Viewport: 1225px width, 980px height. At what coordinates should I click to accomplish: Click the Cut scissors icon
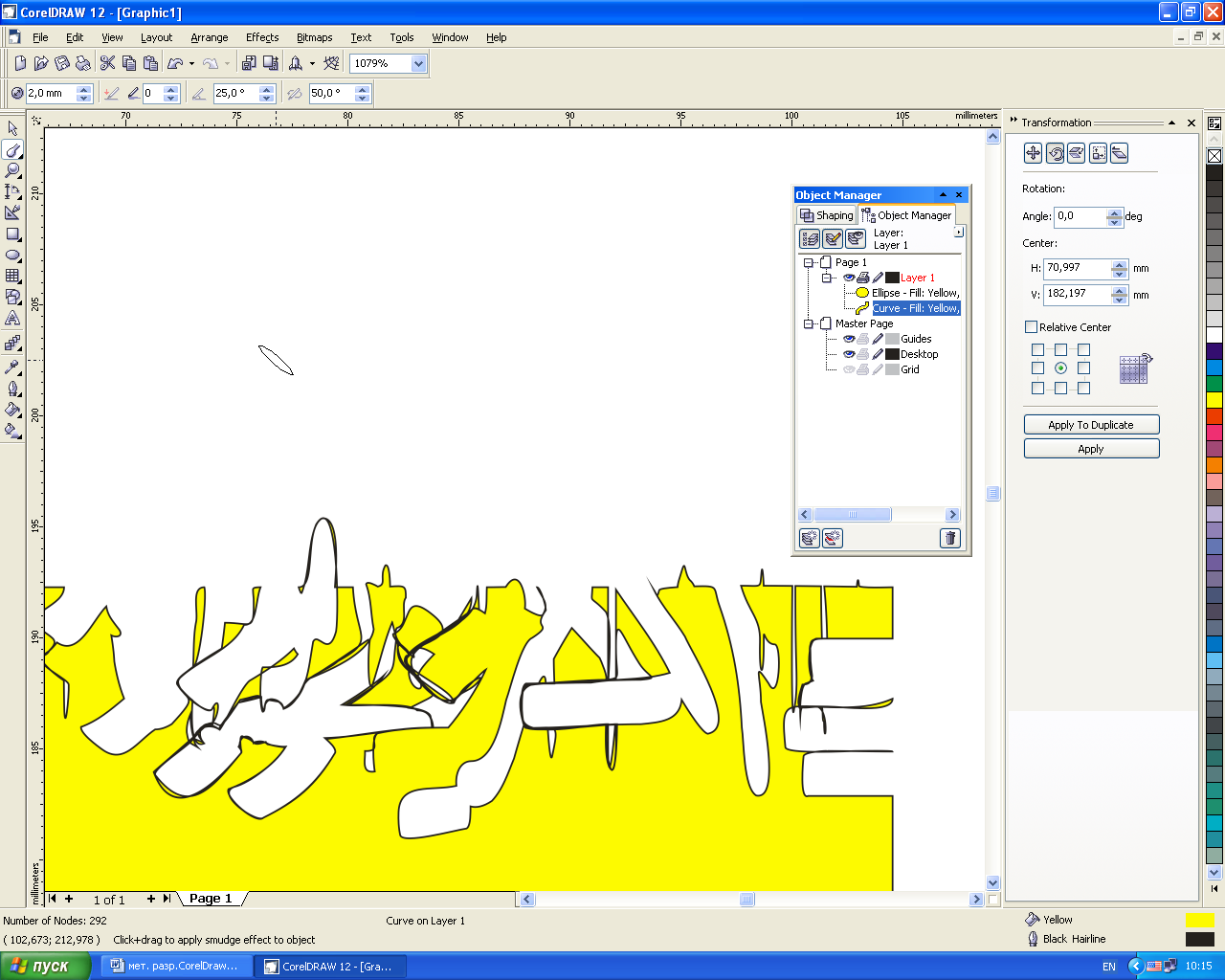(107, 63)
